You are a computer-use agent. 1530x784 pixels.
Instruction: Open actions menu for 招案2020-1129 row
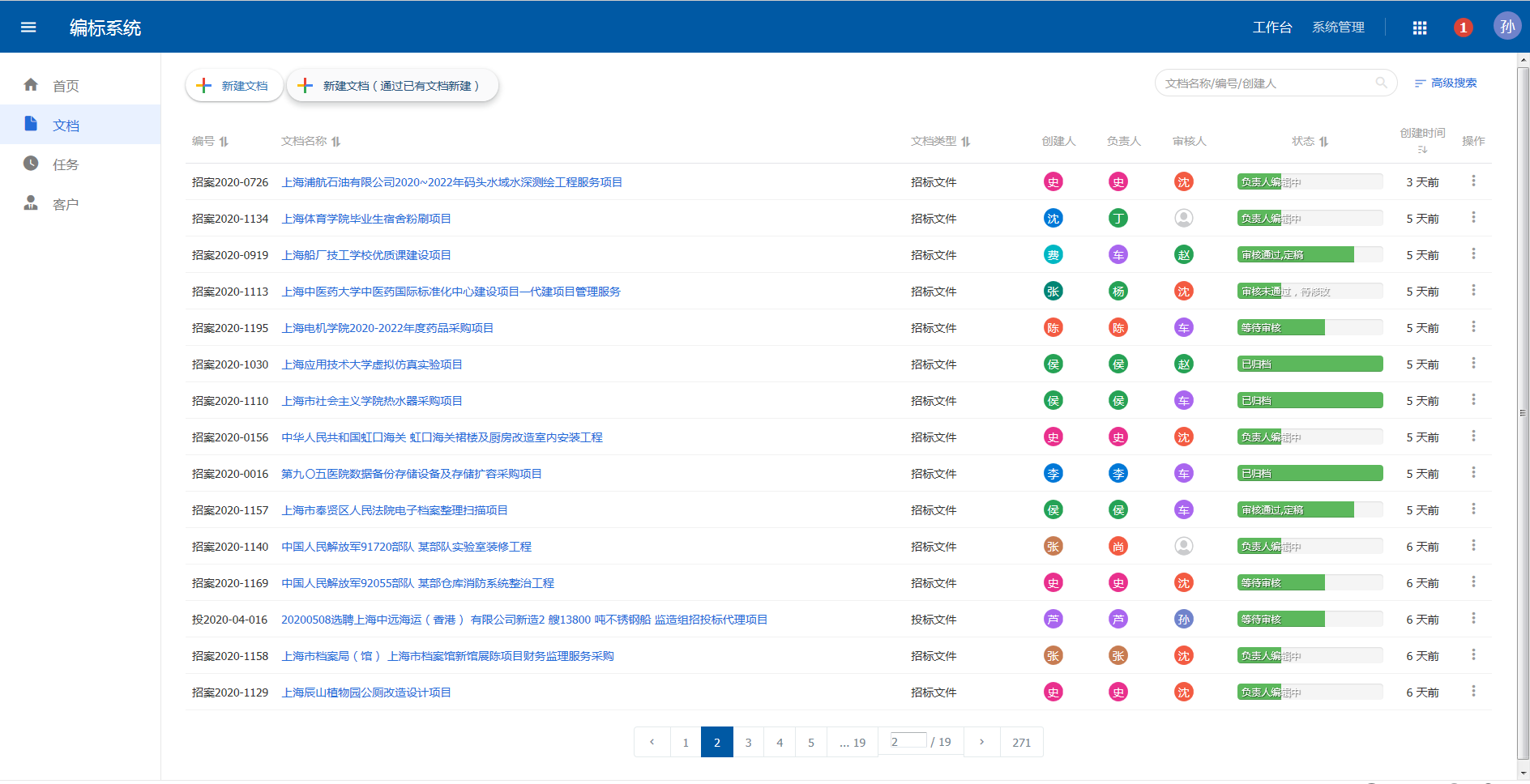1473,692
